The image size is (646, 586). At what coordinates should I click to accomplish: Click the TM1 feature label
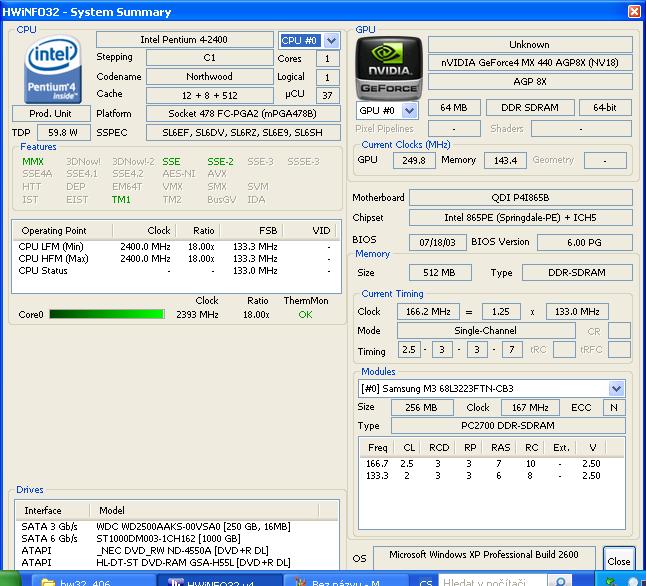(121, 199)
